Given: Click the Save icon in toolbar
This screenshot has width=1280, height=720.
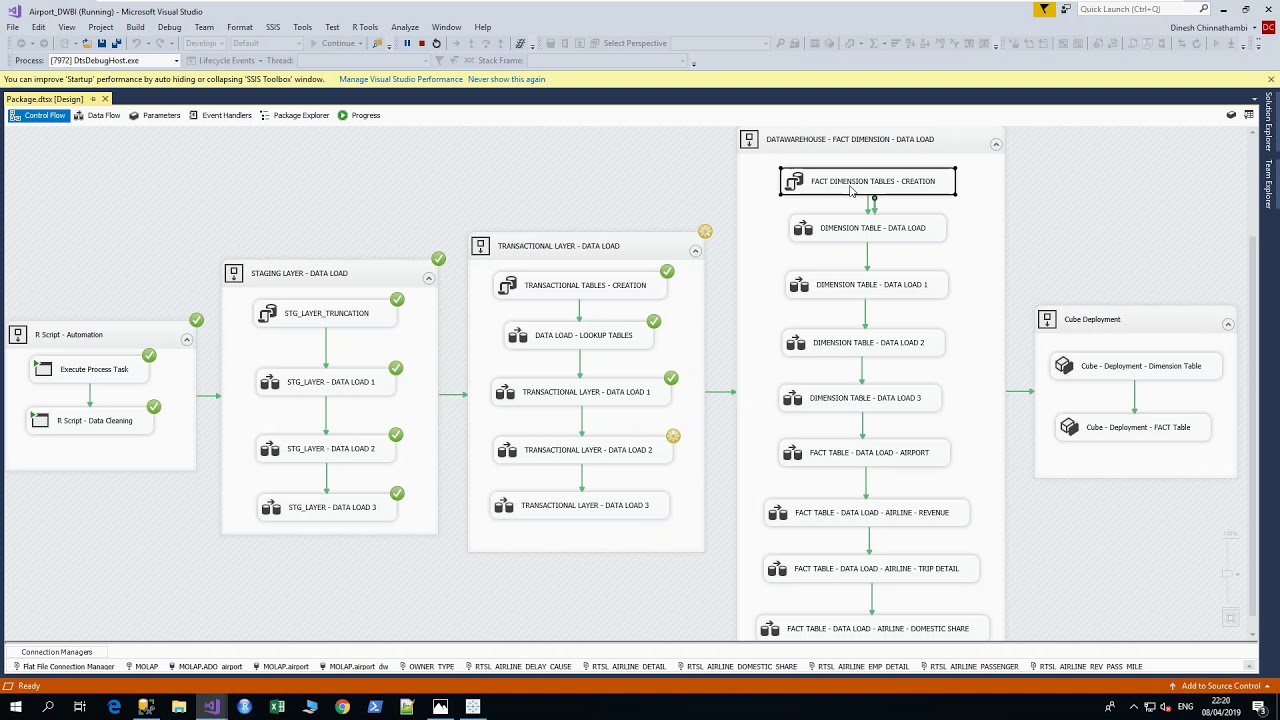Looking at the screenshot, I should point(101,43).
